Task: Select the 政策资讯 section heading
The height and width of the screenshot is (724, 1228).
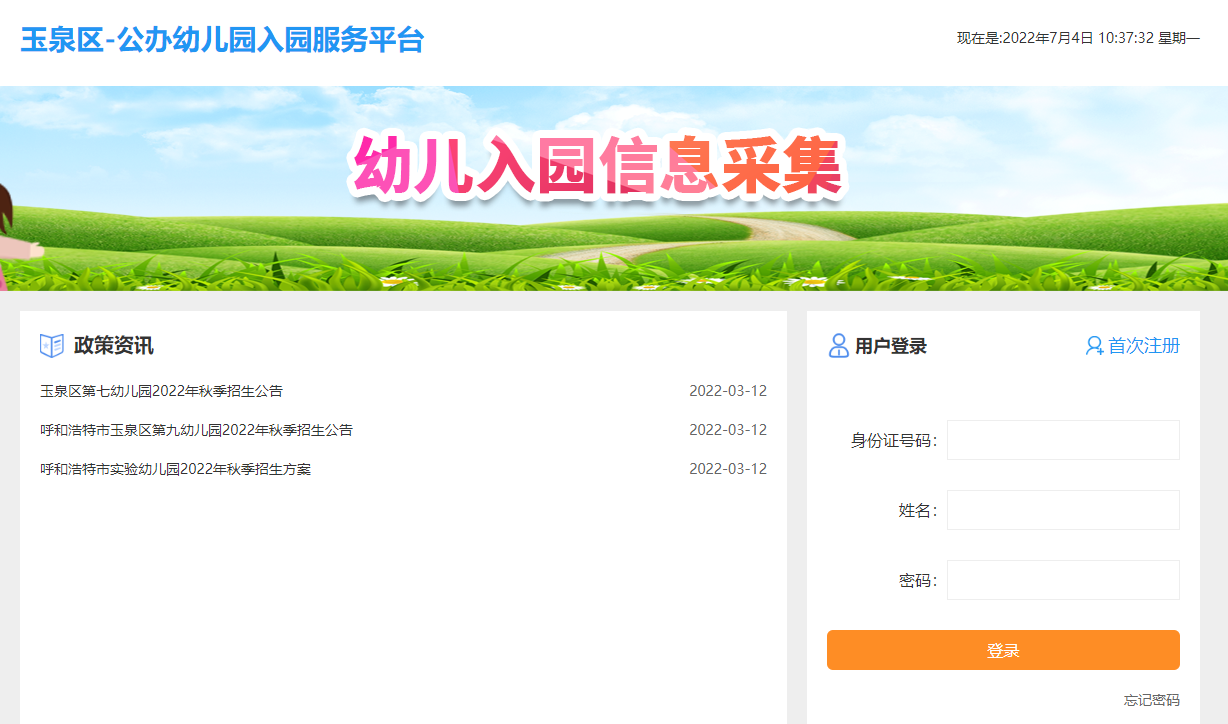Action: (113, 346)
